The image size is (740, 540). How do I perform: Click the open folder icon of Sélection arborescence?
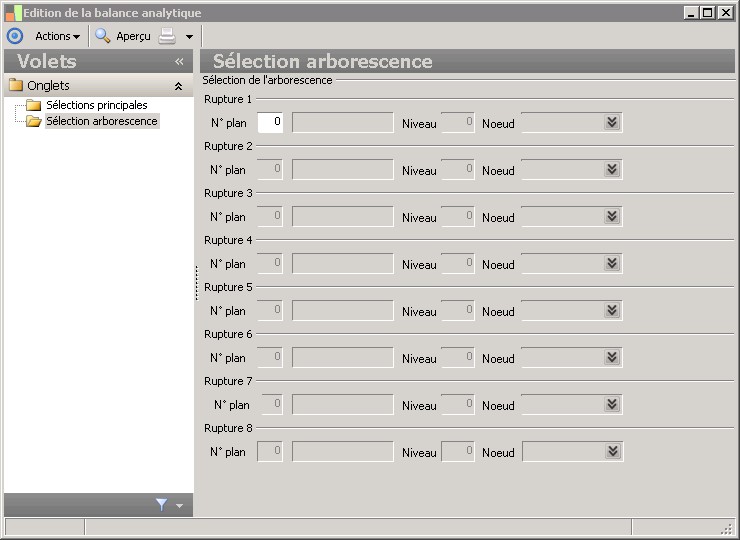point(34,121)
